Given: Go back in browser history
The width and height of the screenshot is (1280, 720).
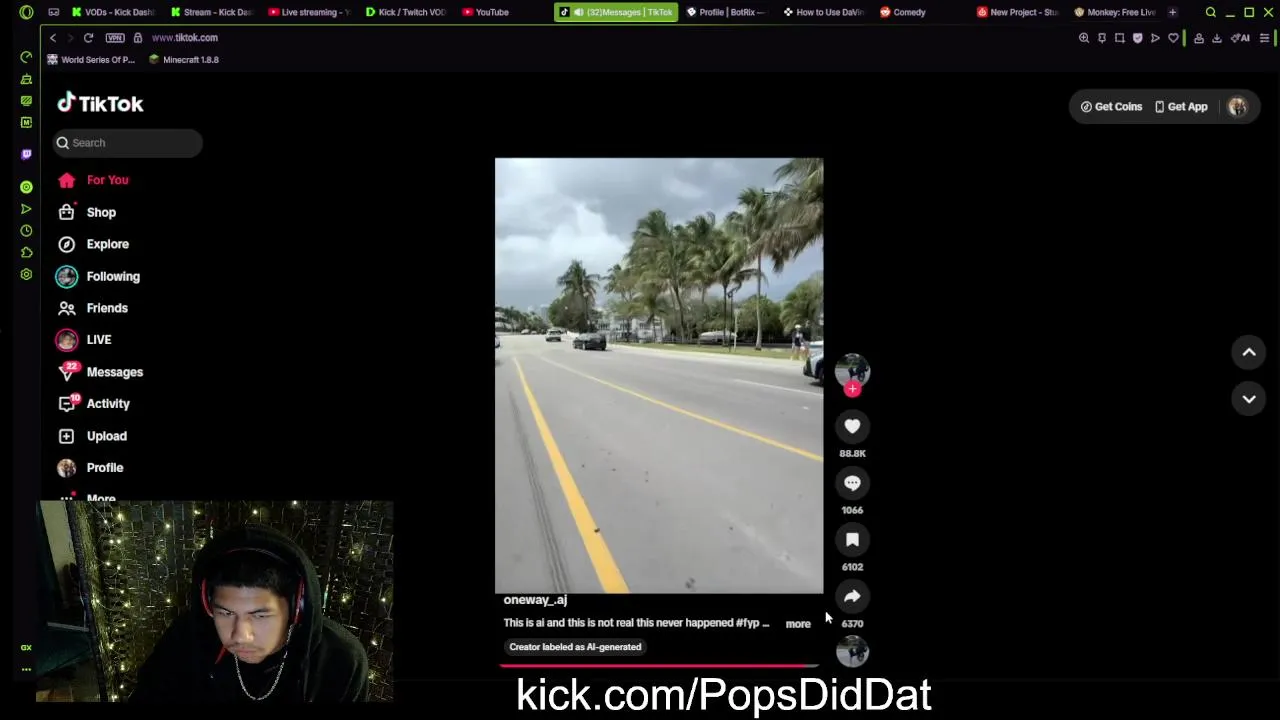Looking at the screenshot, I should click(x=53, y=38).
